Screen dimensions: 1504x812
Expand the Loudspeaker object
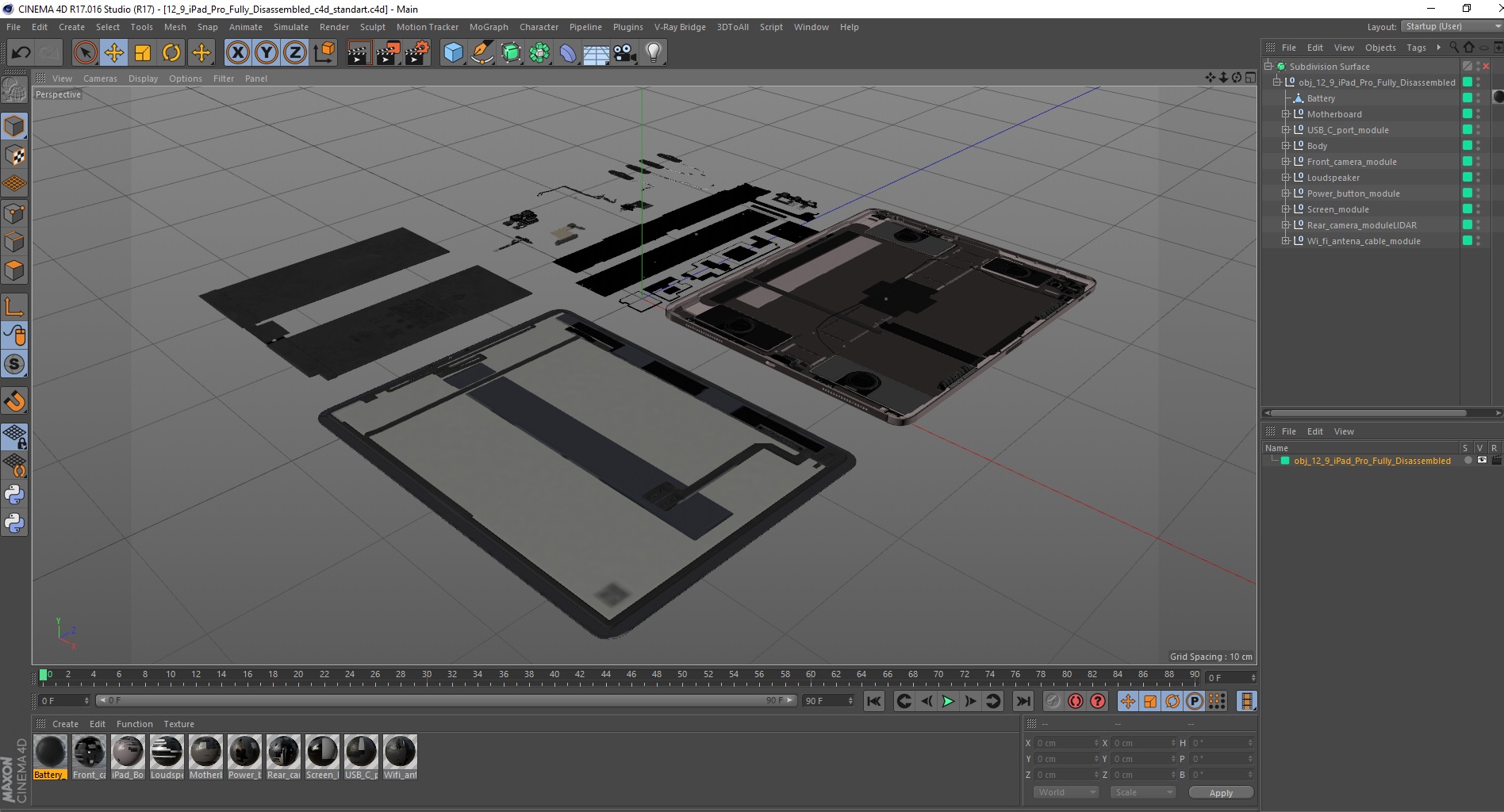click(1286, 178)
